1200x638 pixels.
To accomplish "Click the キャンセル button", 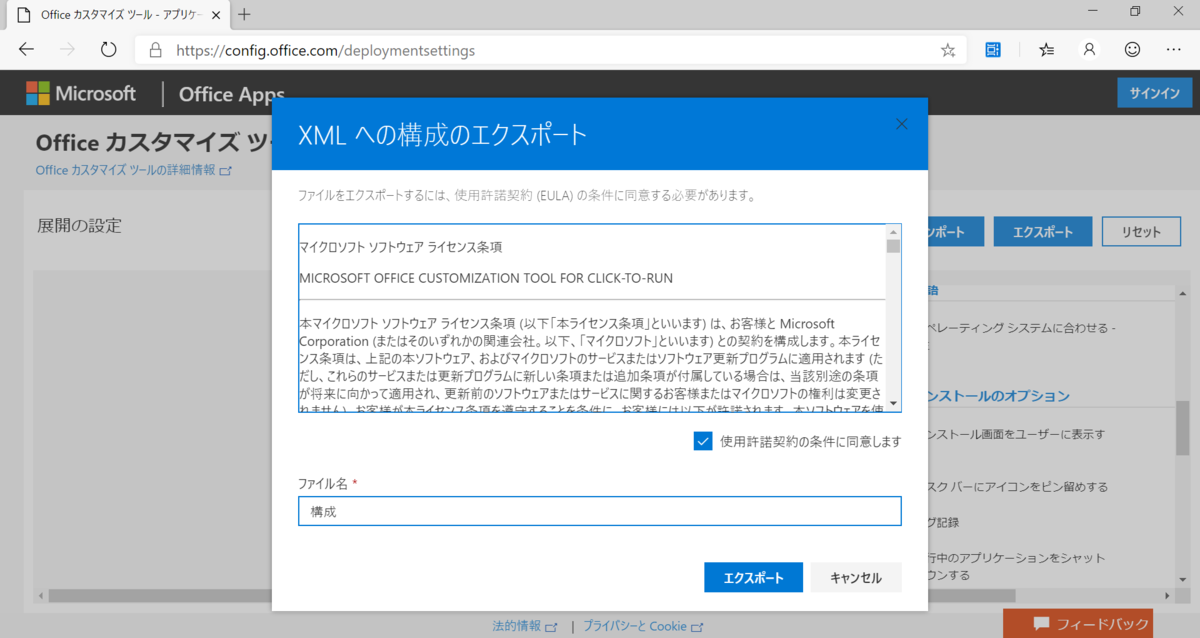I will pyautogui.click(x=856, y=577).
